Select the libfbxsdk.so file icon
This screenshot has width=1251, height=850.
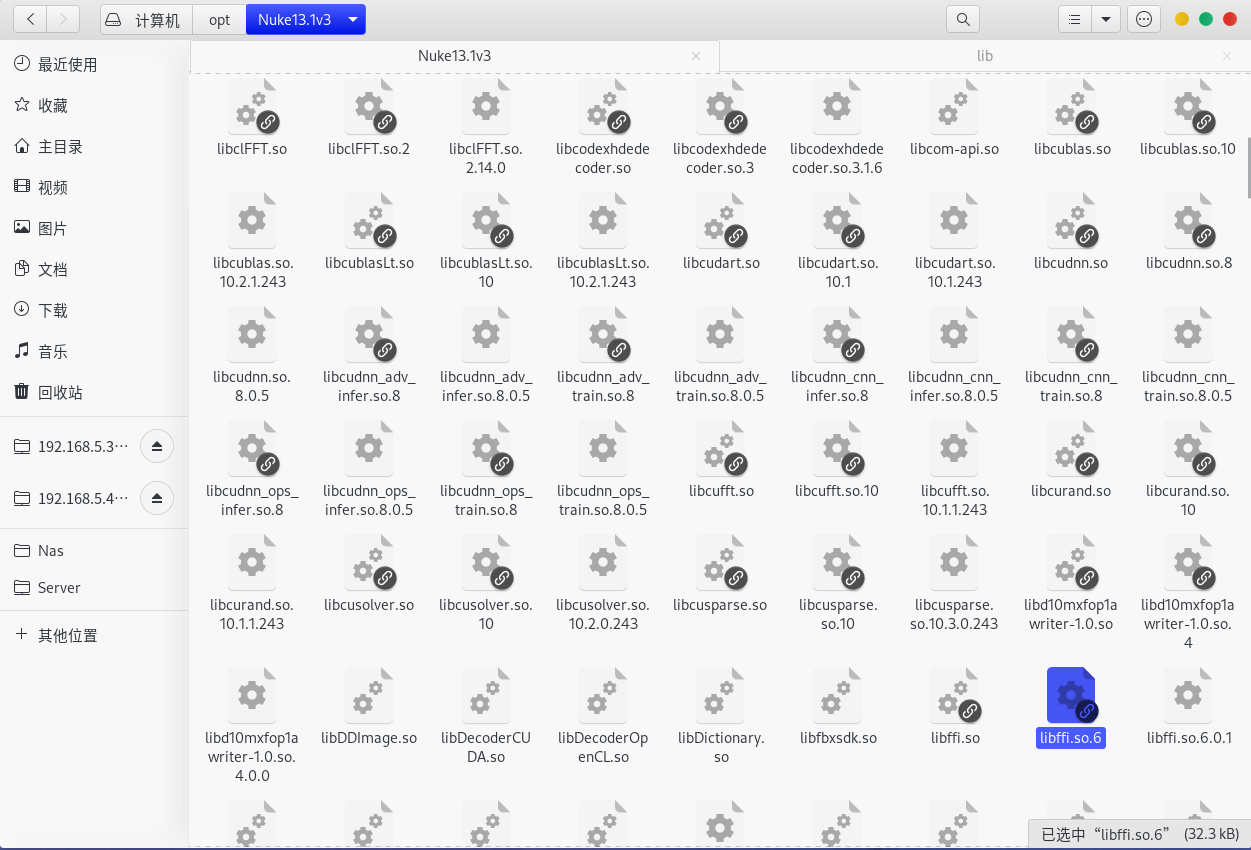pos(837,696)
